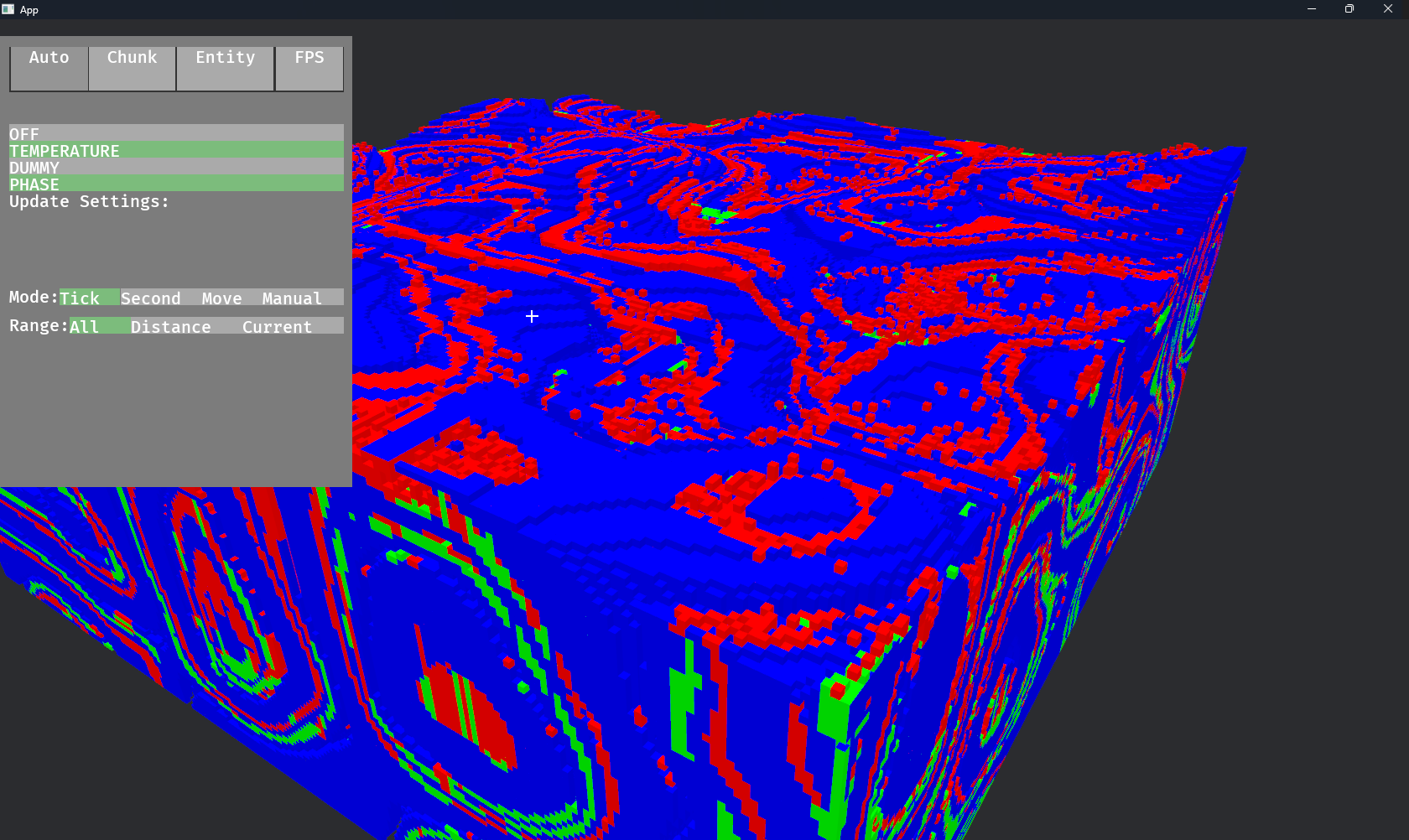Set update mode to Tick
1409x840 pixels.
coord(89,298)
